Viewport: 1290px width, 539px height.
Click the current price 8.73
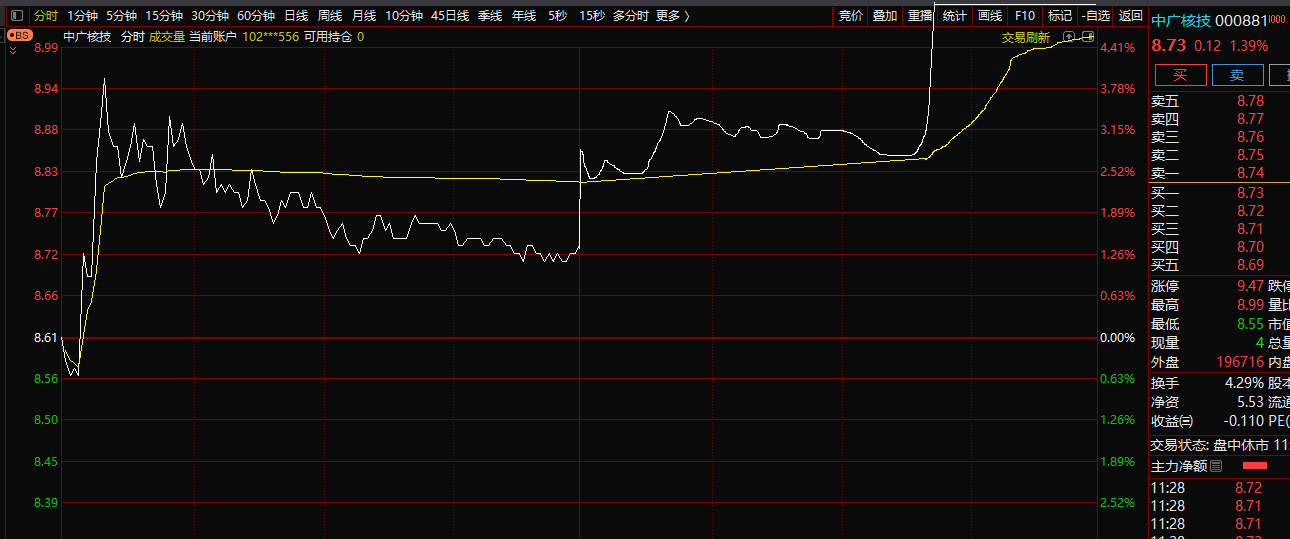[1168, 46]
